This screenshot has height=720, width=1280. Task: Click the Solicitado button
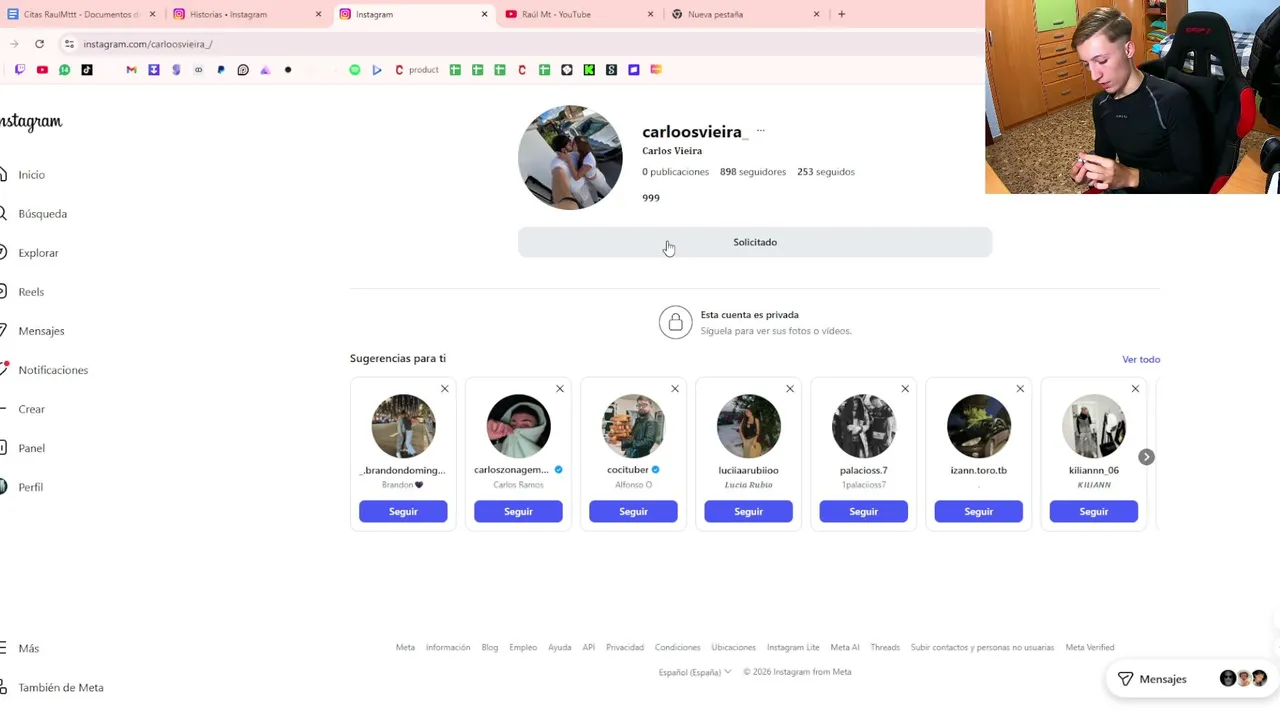point(755,242)
